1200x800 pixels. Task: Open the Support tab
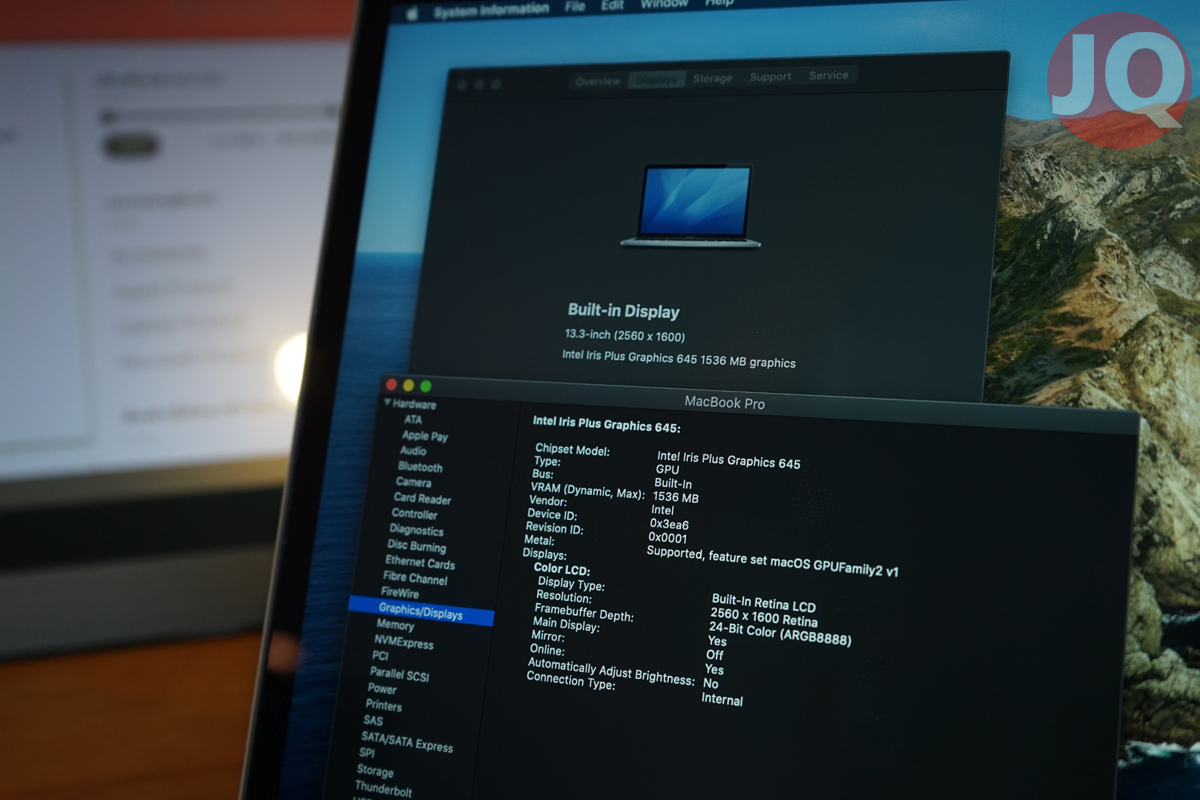(x=770, y=77)
